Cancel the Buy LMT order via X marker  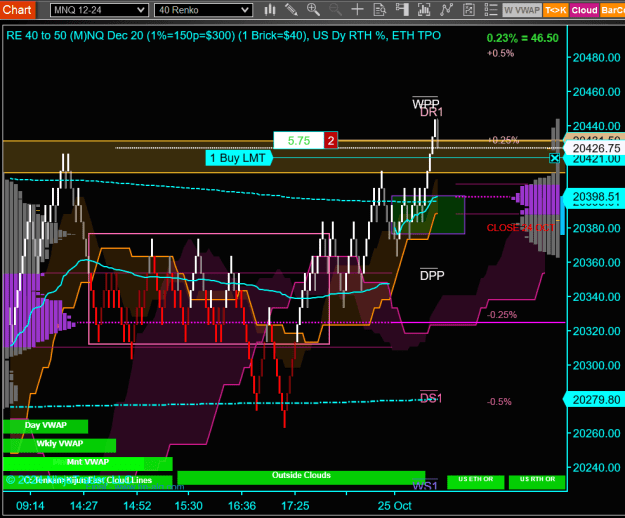point(554,158)
